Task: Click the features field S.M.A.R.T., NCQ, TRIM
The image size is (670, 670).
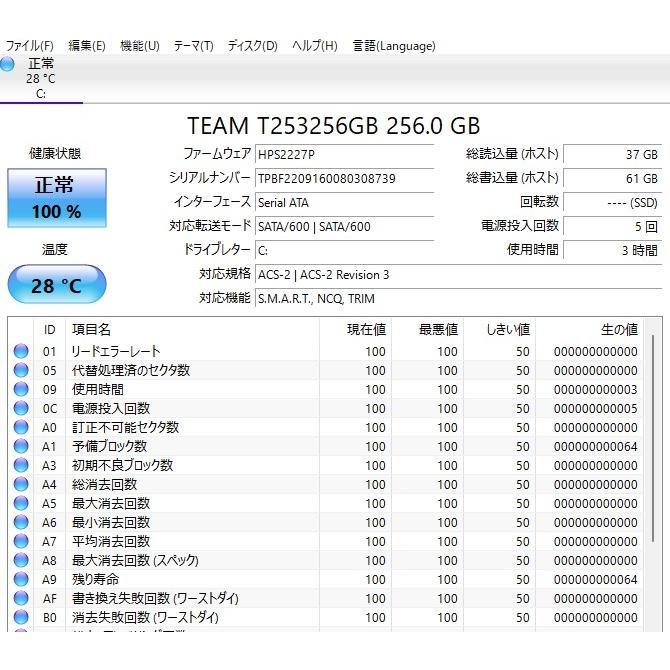Action: [458, 298]
